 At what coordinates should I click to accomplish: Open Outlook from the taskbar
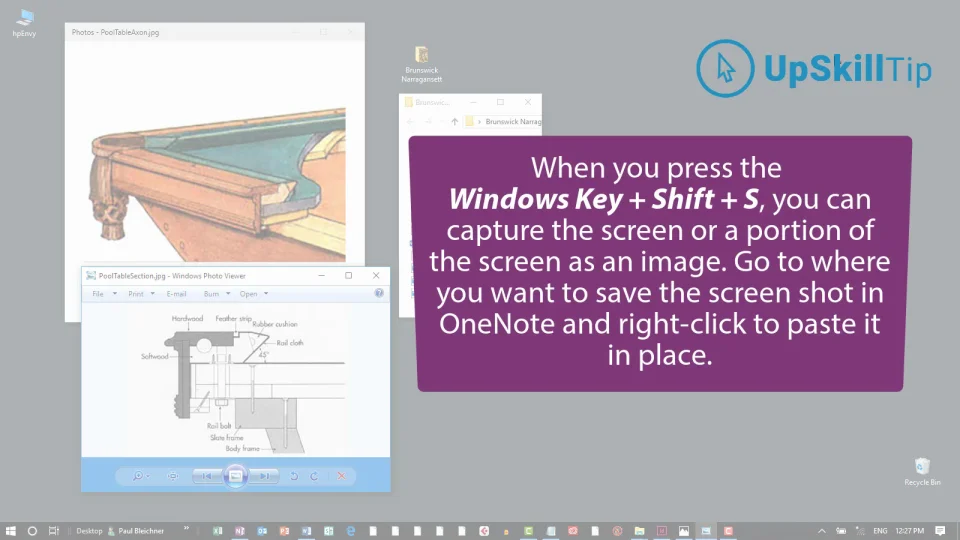click(x=262, y=531)
